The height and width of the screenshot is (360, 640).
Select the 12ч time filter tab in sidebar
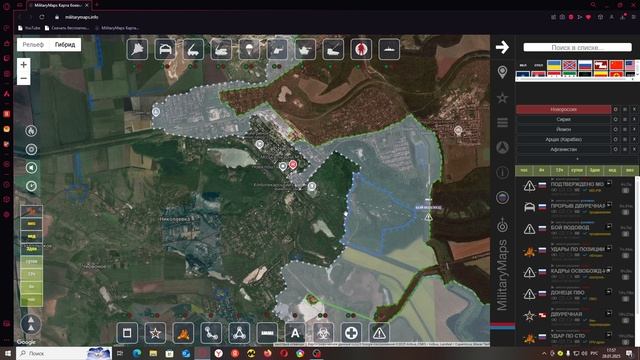pos(559,170)
